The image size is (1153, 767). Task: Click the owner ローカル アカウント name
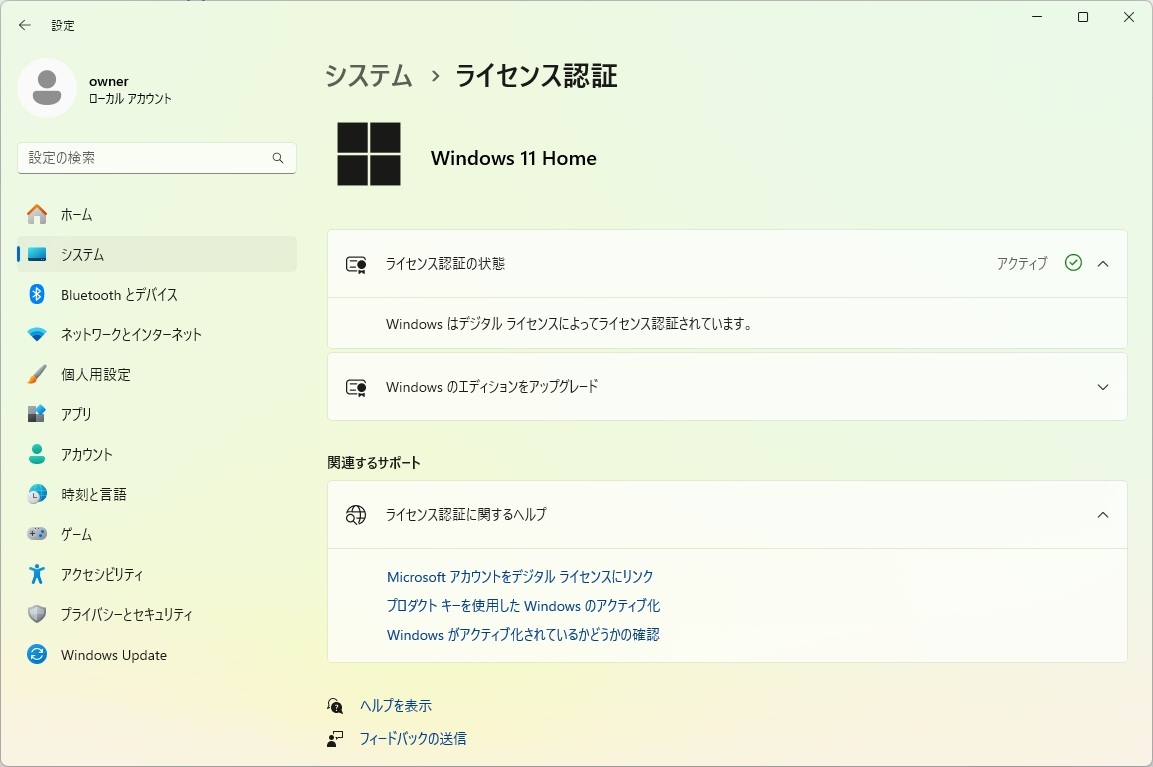pos(129,90)
